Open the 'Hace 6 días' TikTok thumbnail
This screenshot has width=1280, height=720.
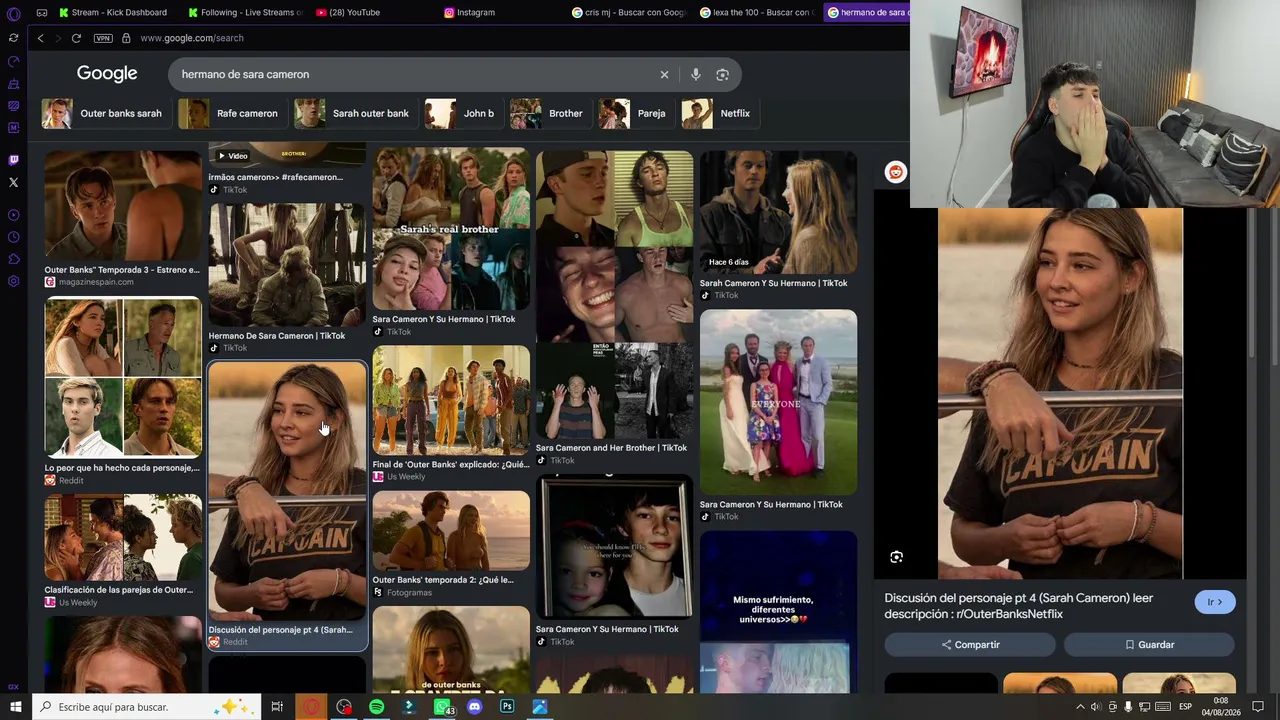point(778,213)
